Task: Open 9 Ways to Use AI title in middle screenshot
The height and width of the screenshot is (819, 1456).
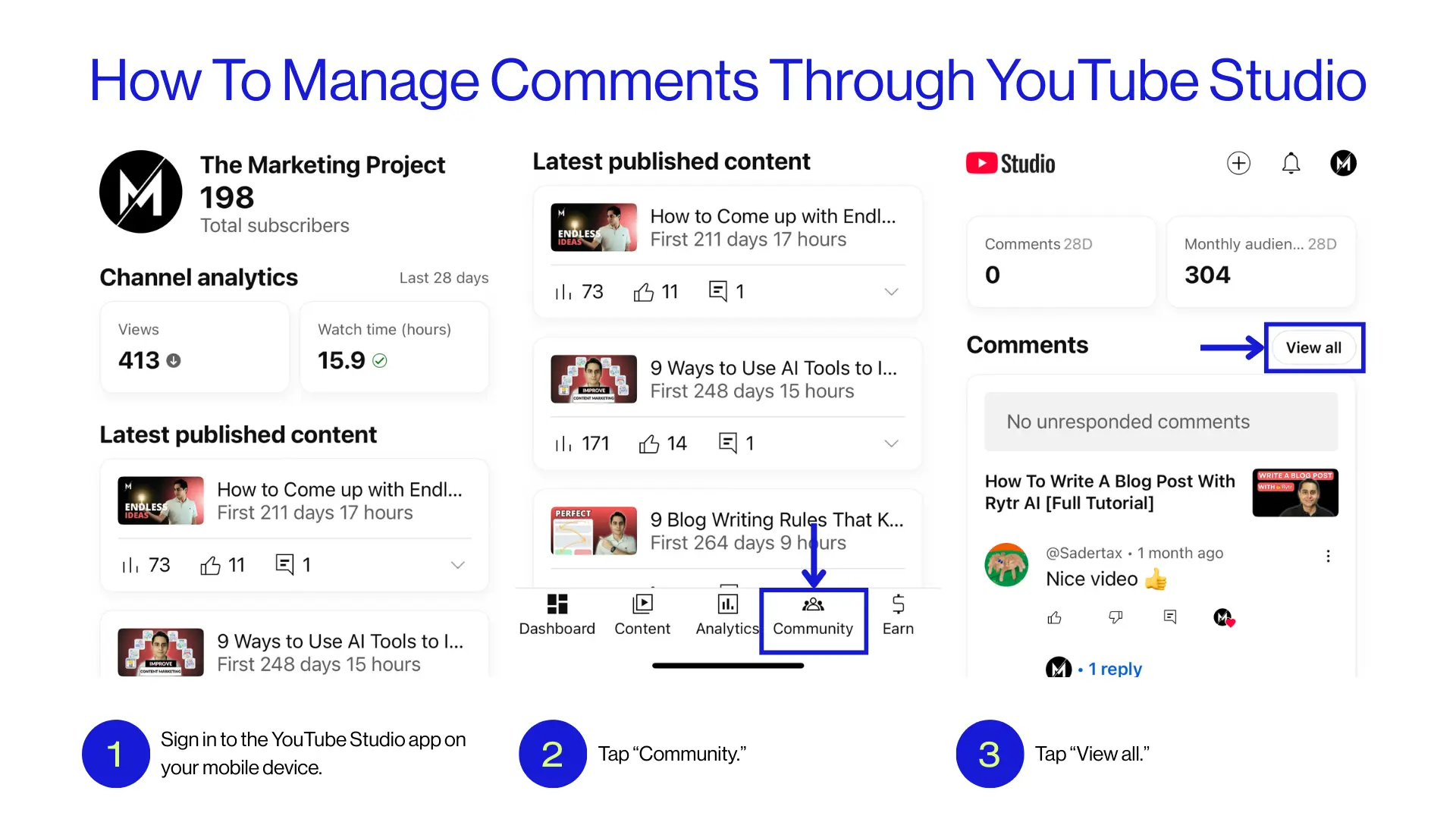Action: point(773,369)
